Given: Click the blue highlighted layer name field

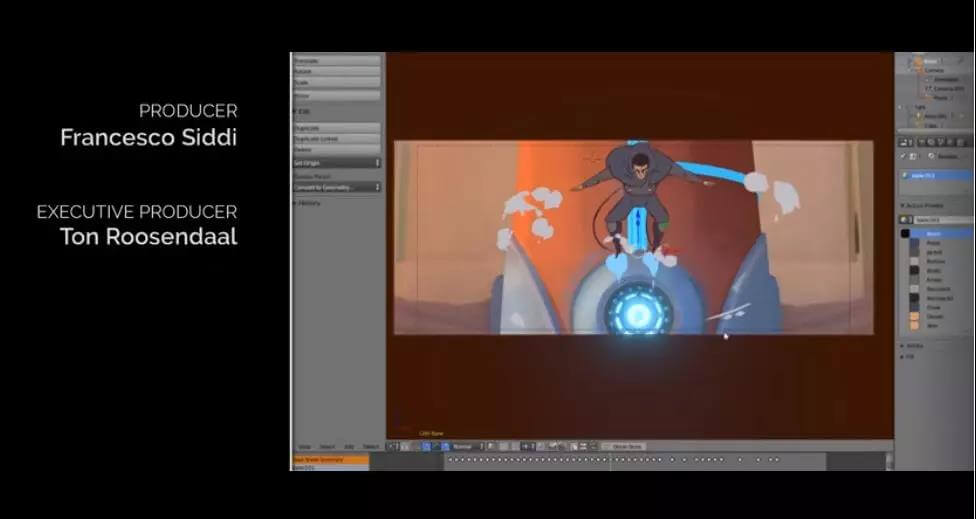Looking at the screenshot, I should tap(937, 175).
